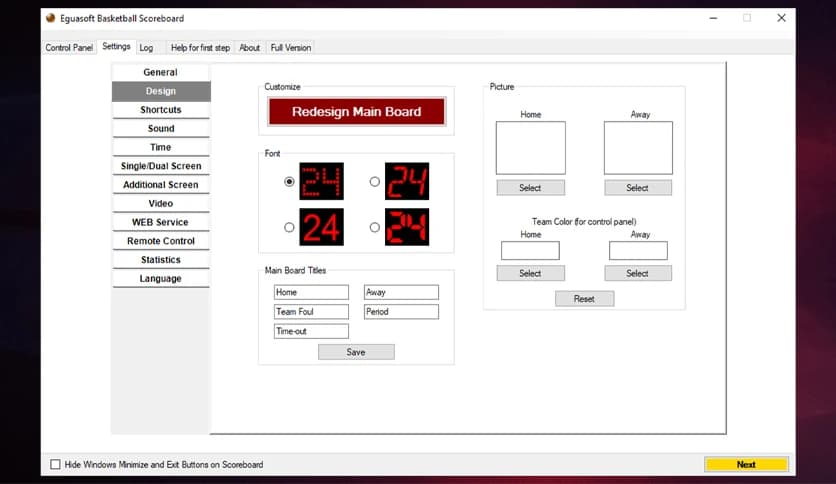Viewport: 836px width, 484px height.
Task: Open the WEB Service settings category
Action: [x=161, y=222]
